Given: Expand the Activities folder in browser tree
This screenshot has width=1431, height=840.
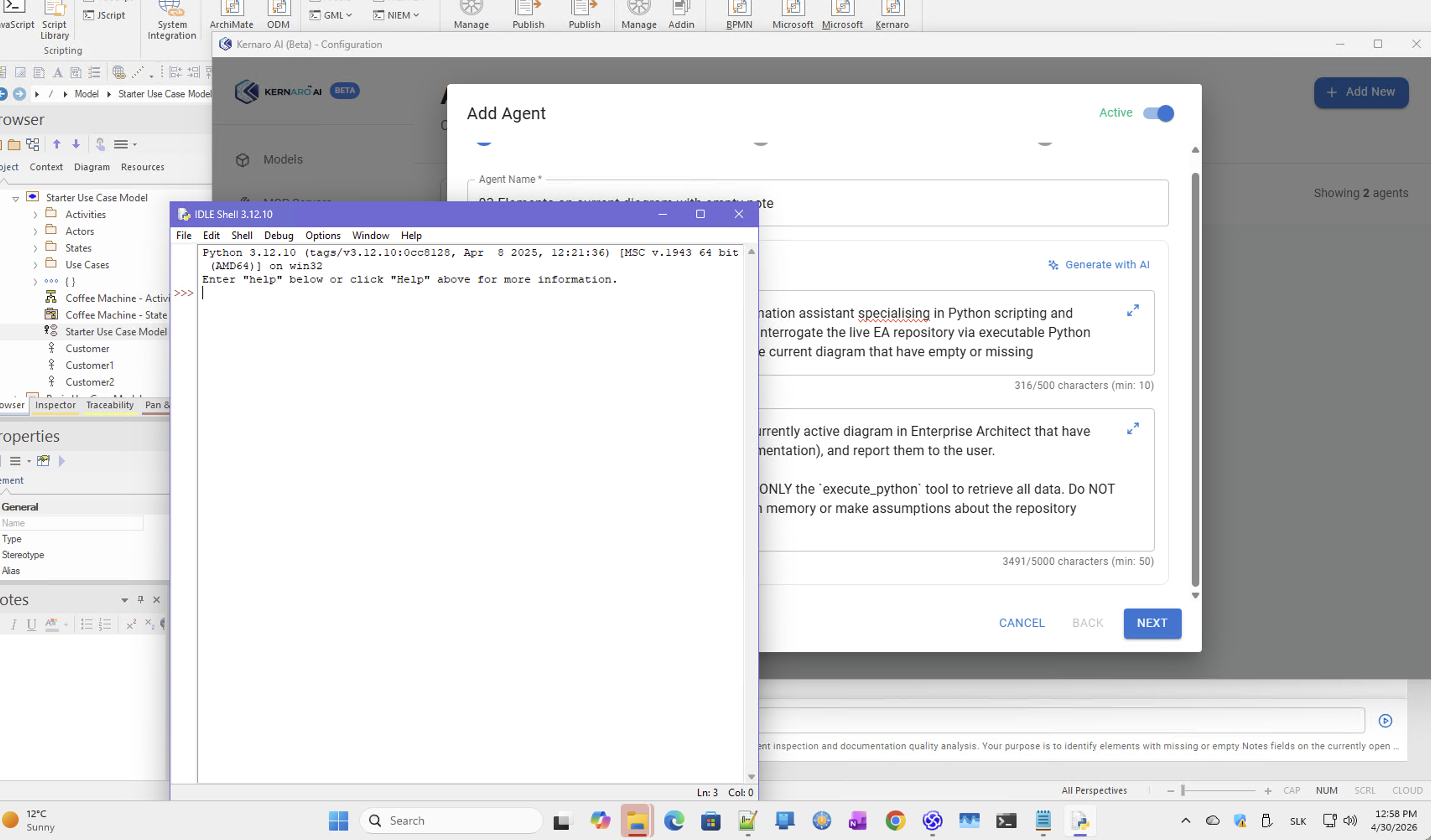Looking at the screenshot, I should 35,215.
